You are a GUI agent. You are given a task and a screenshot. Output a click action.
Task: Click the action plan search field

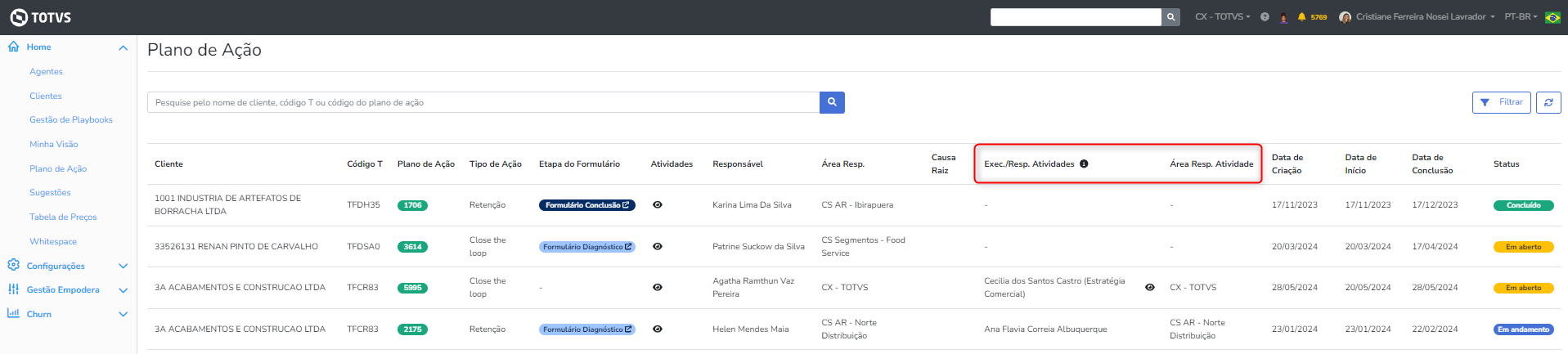[483, 103]
